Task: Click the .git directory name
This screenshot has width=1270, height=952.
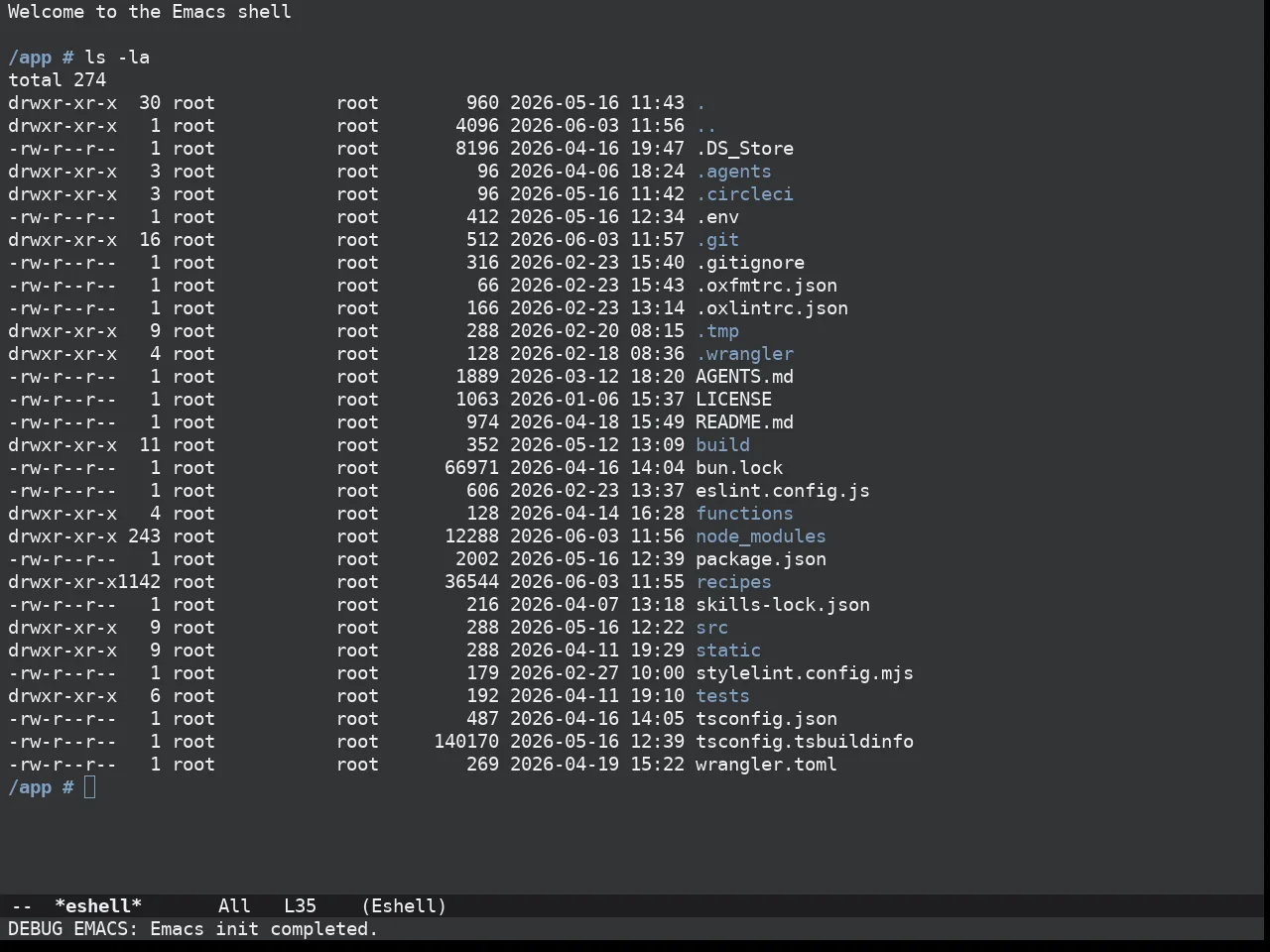Action: (x=717, y=240)
